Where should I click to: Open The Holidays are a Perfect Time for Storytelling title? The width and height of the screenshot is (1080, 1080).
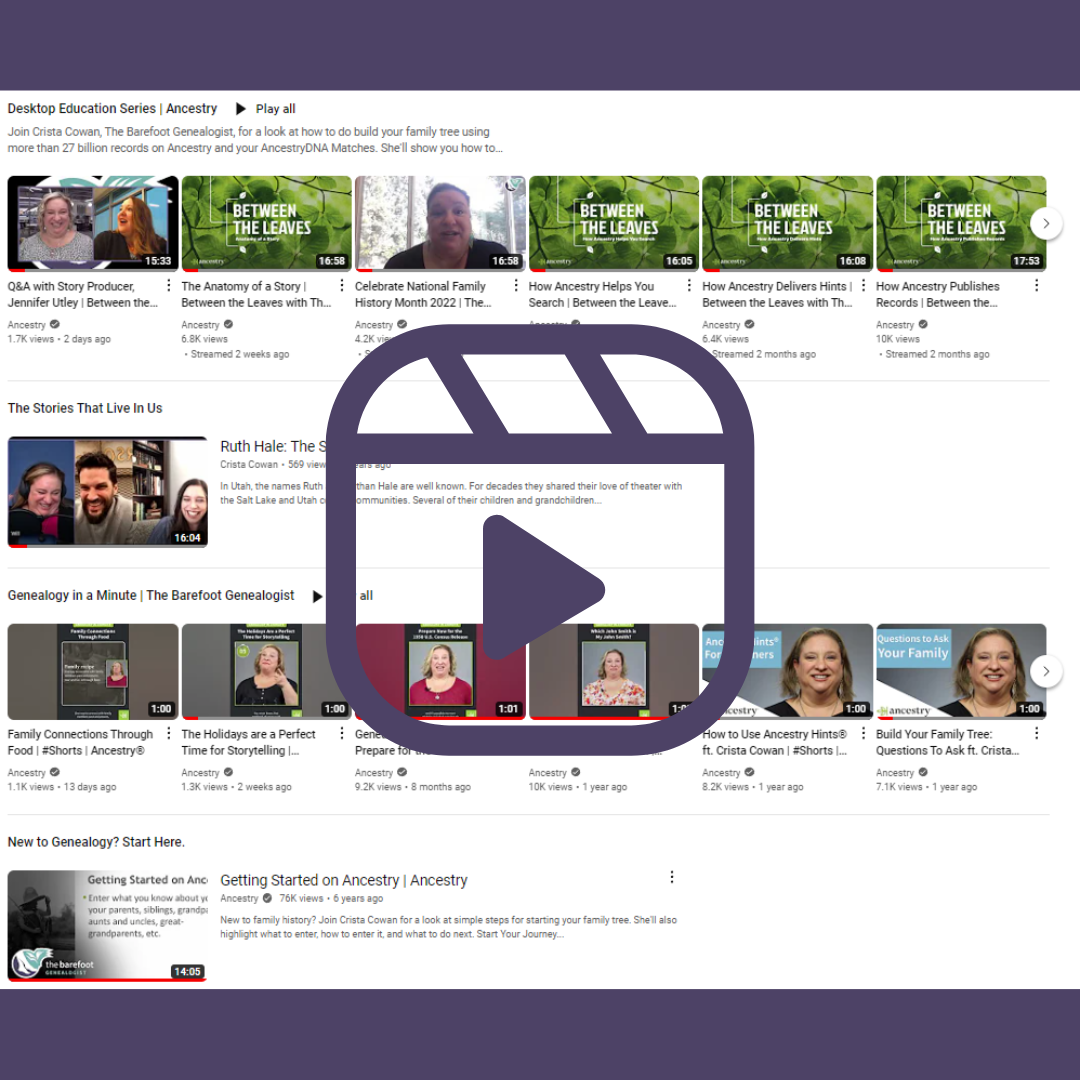(249, 742)
